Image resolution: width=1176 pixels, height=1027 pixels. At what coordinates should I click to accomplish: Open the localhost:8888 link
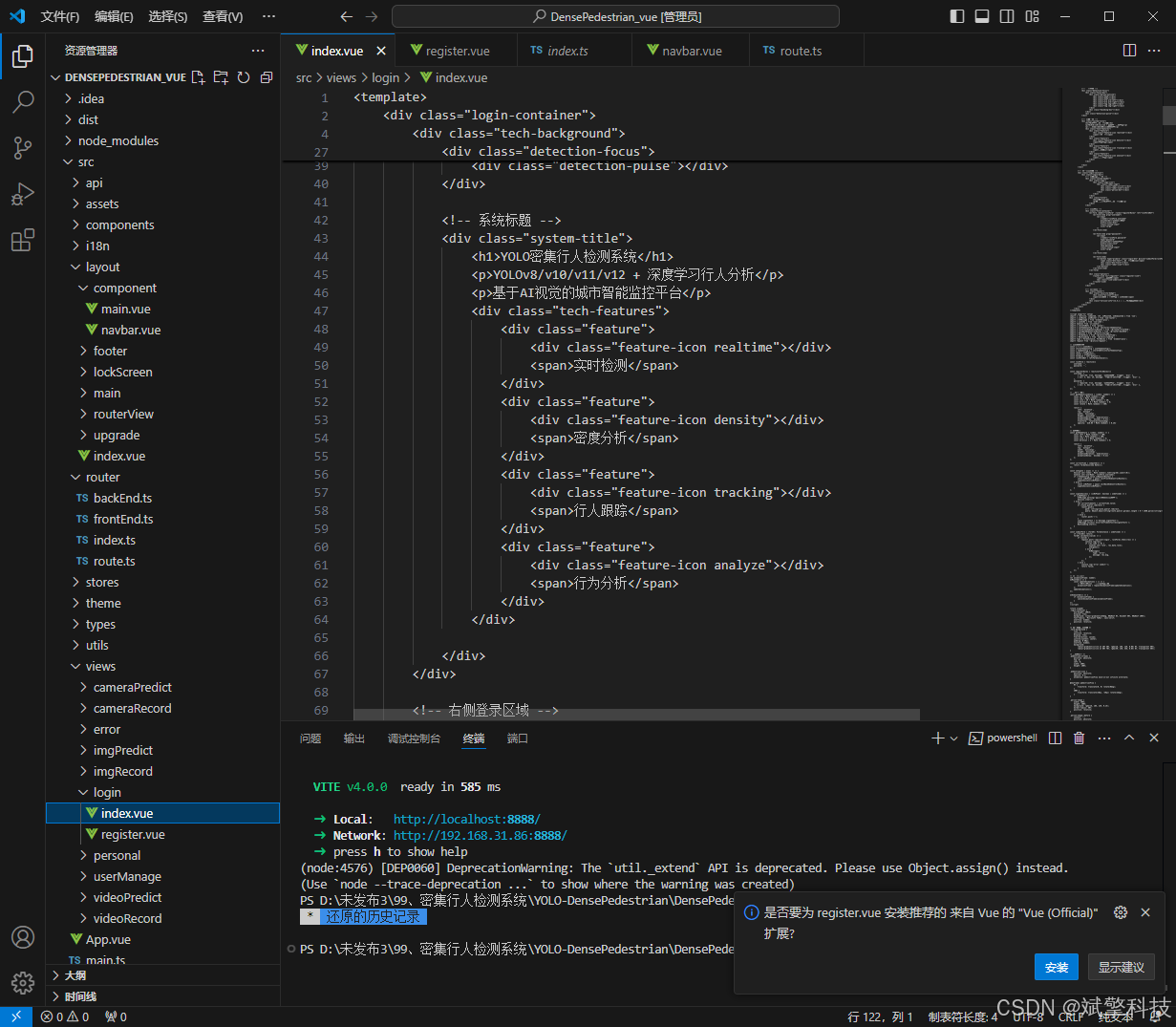[467, 819]
